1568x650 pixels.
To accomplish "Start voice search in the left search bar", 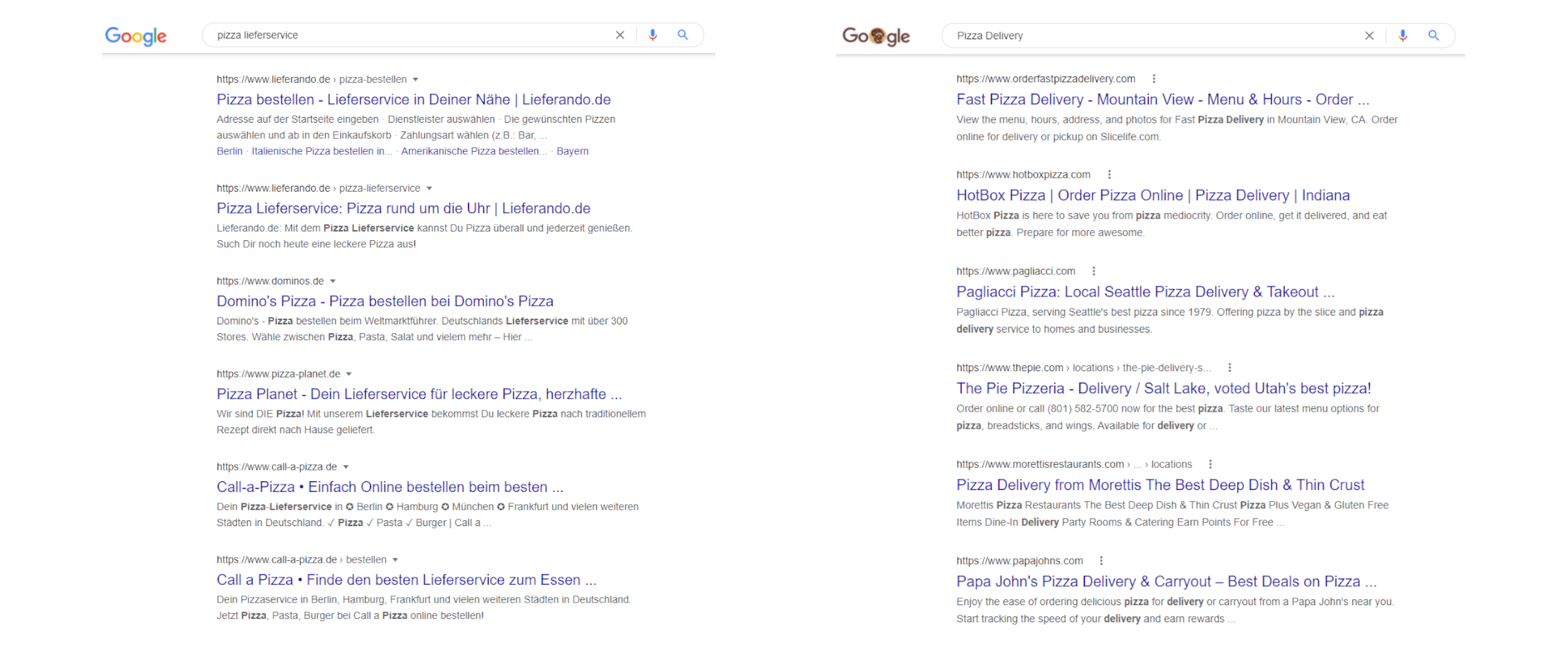I will click(x=653, y=35).
